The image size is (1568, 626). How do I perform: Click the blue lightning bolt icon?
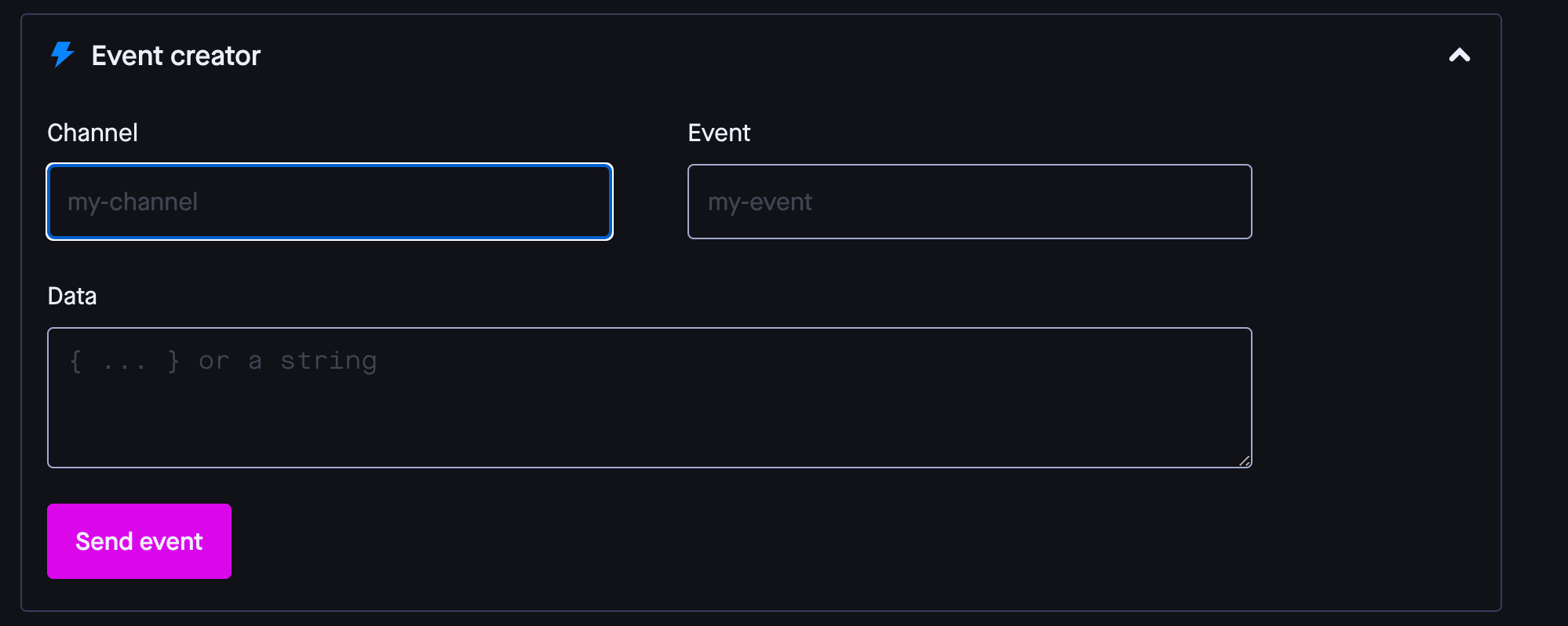[62, 55]
